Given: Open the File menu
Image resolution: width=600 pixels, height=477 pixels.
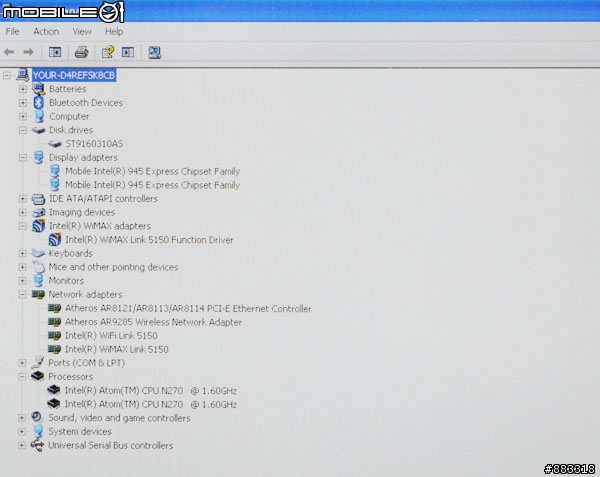Looking at the screenshot, I should (x=13, y=31).
